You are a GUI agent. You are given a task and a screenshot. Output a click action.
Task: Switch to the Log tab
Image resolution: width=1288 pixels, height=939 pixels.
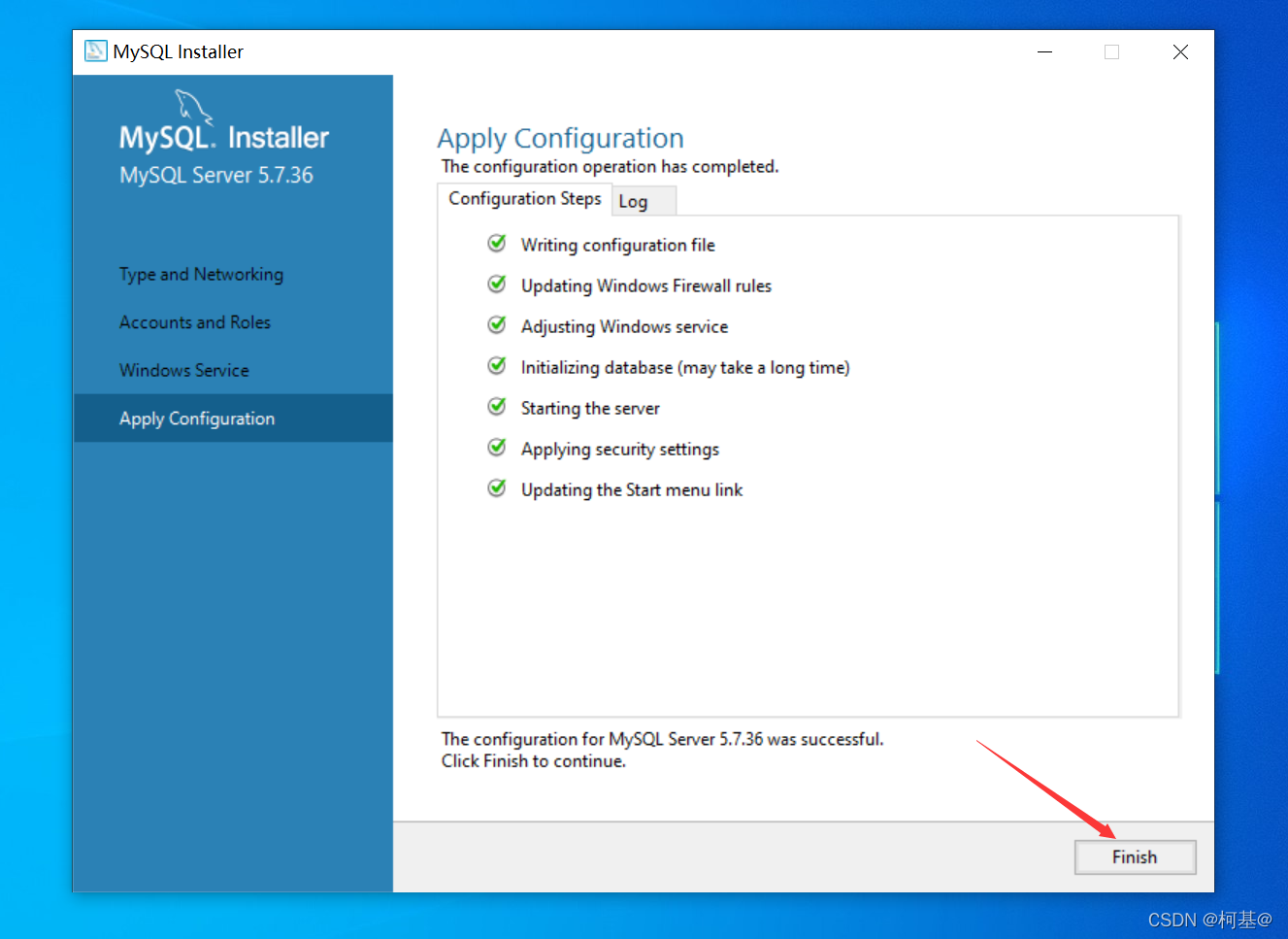pyautogui.click(x=644, y=201)
